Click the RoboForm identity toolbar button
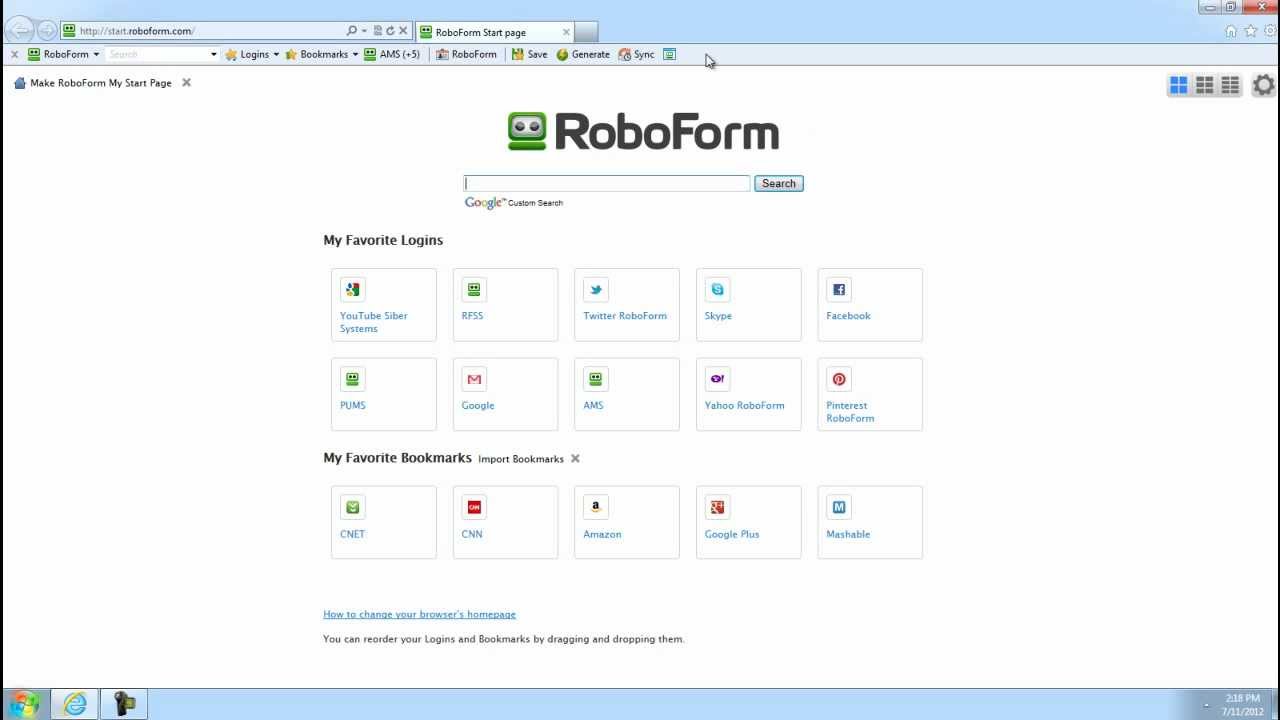1280x720 pixels. (x=466, y=54)
